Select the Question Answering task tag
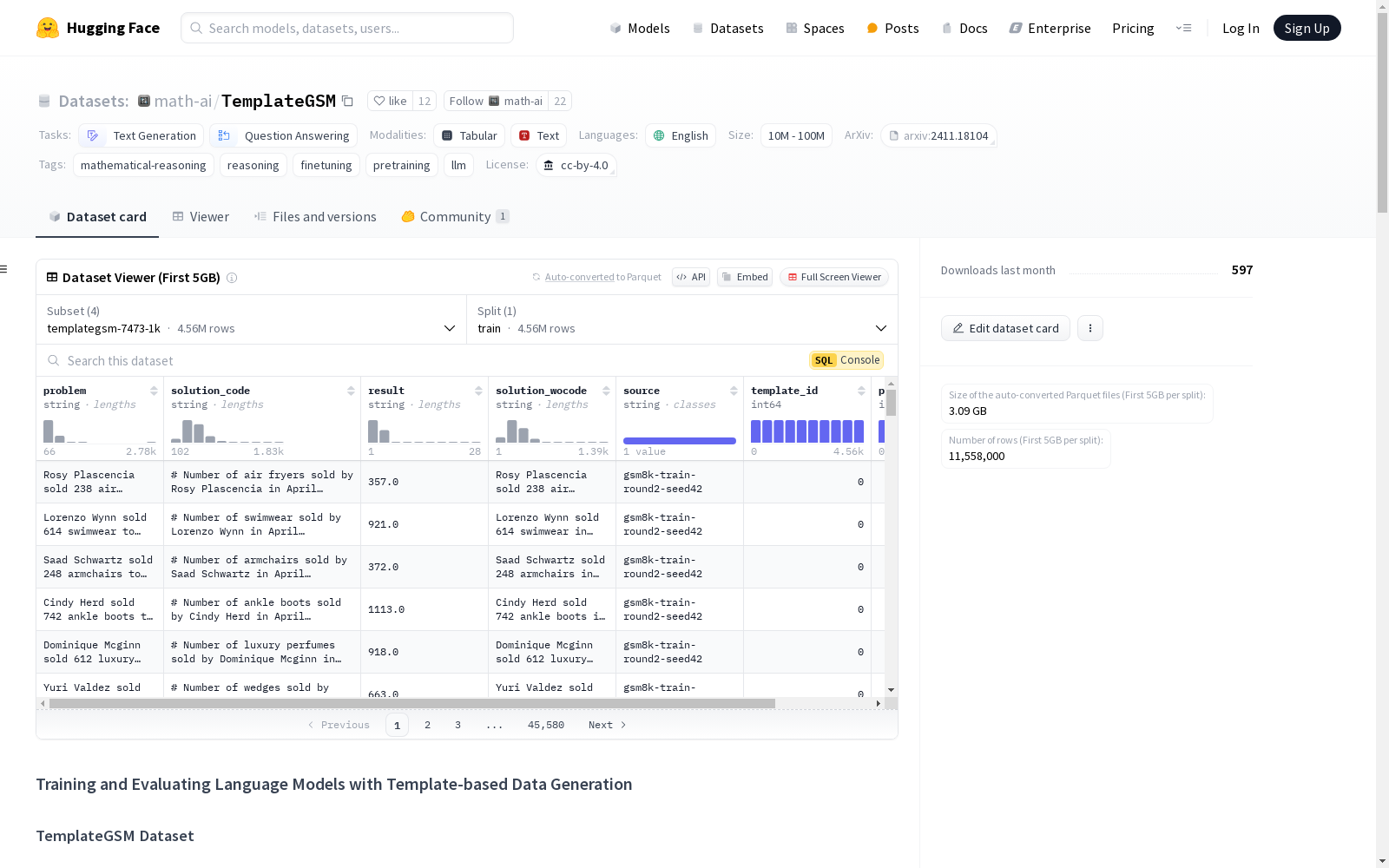 coord(283,135)
